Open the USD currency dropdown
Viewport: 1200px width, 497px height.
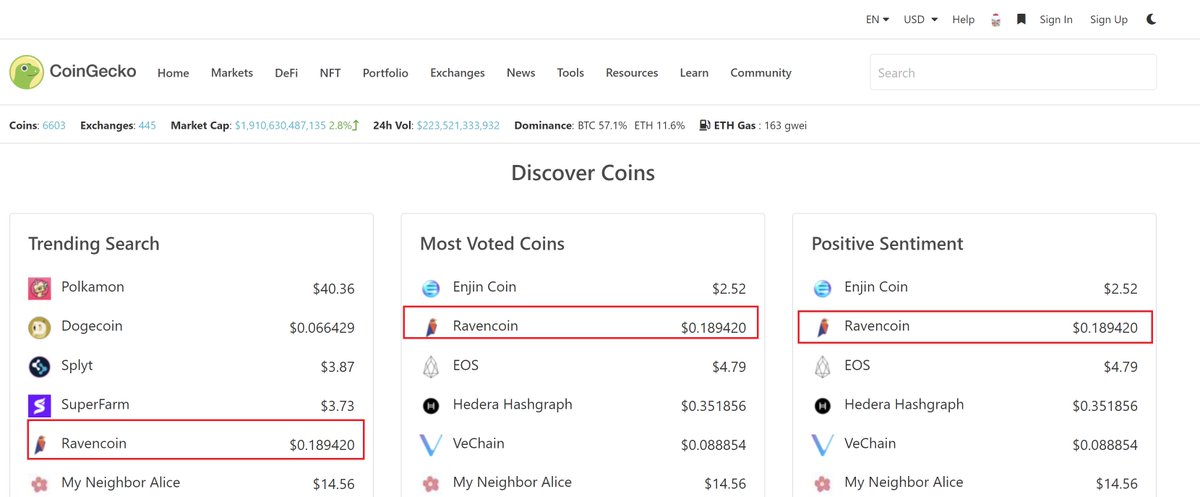click(921, 19)
